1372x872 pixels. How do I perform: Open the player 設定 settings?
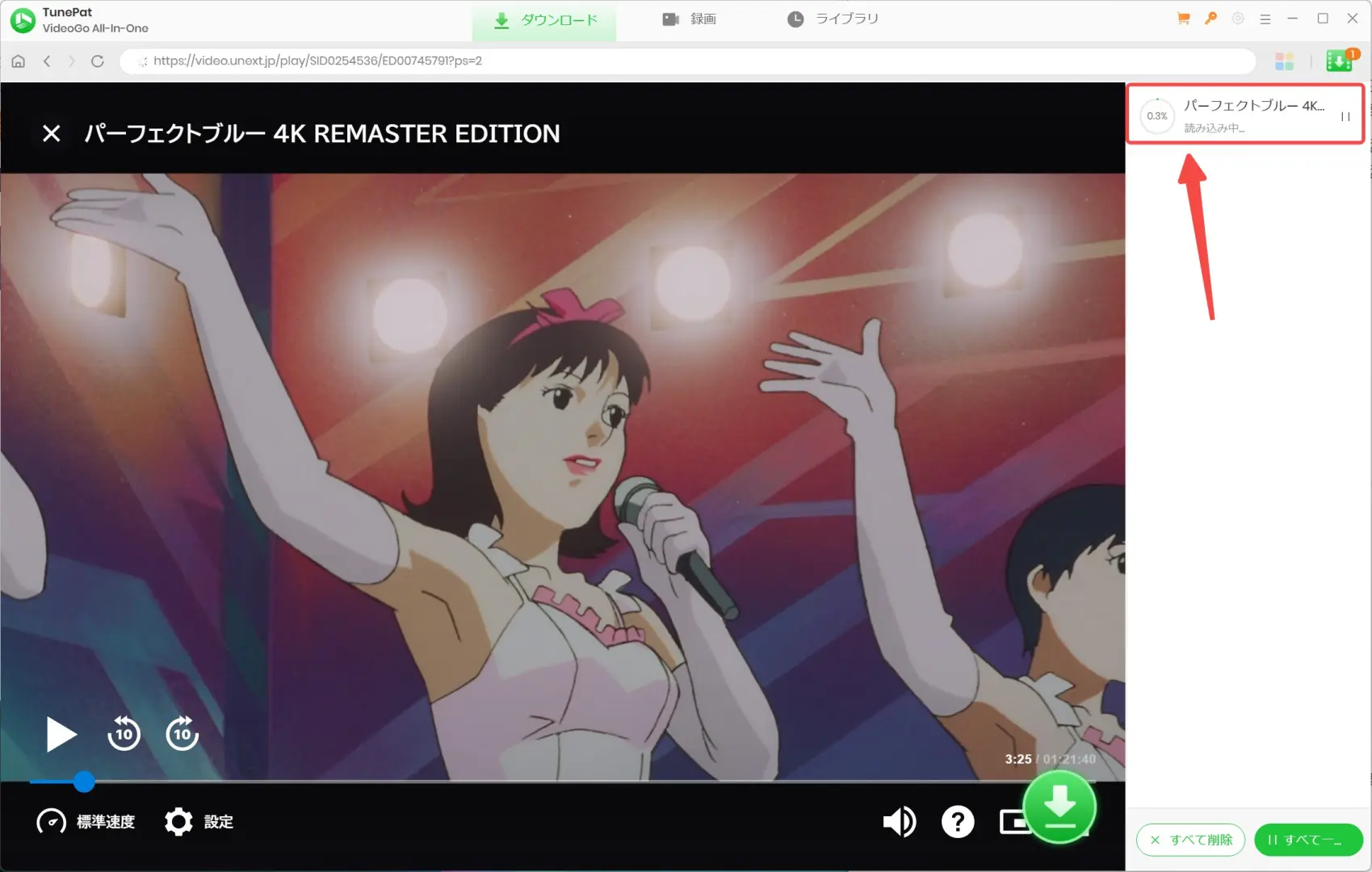tap(199, 822)
